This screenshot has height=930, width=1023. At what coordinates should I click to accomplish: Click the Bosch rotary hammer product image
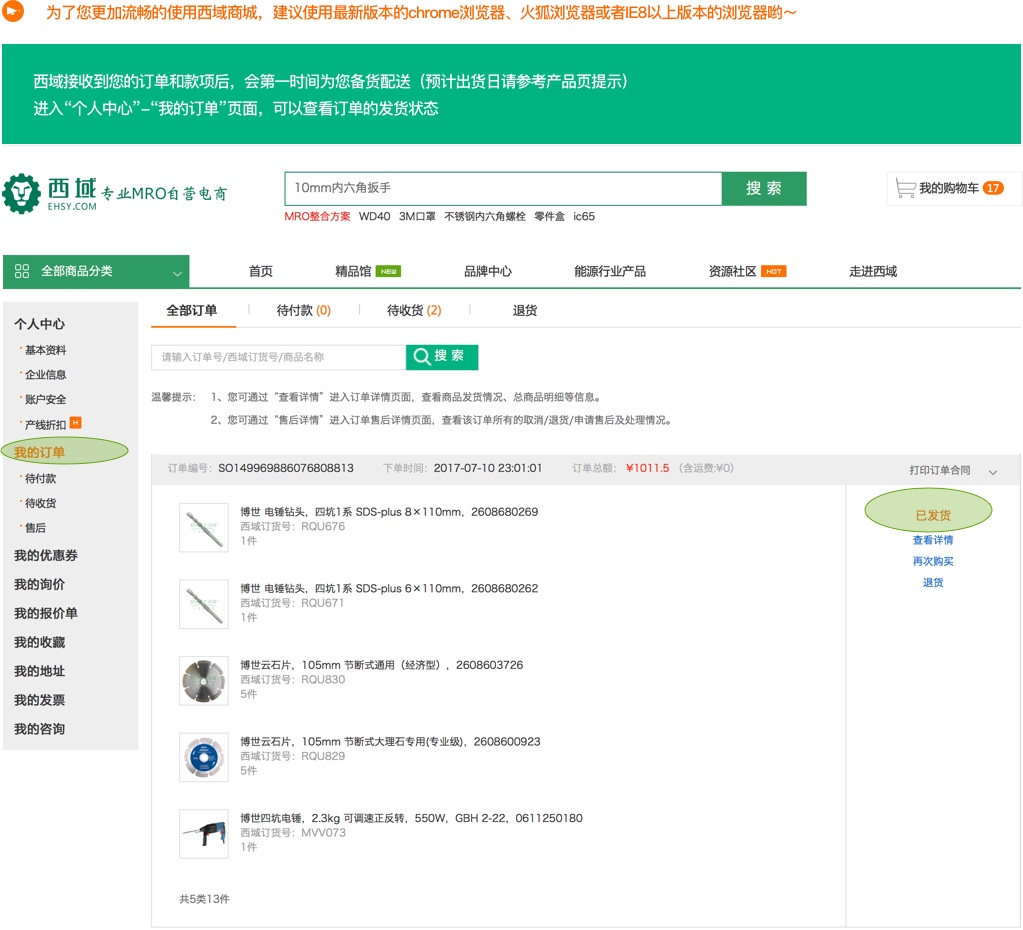point(204,834)
